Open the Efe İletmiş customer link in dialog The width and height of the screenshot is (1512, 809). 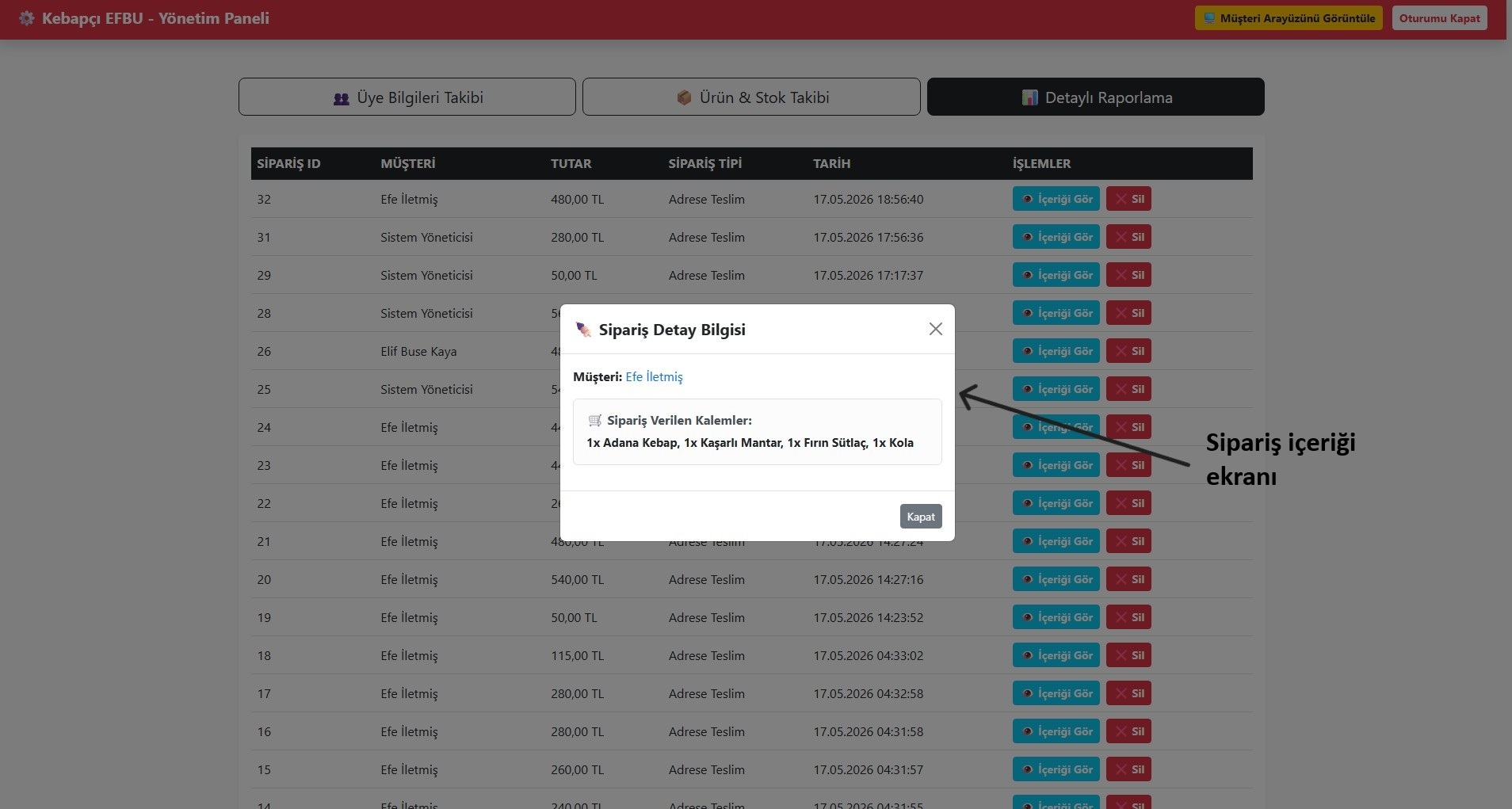click(654, 377)
